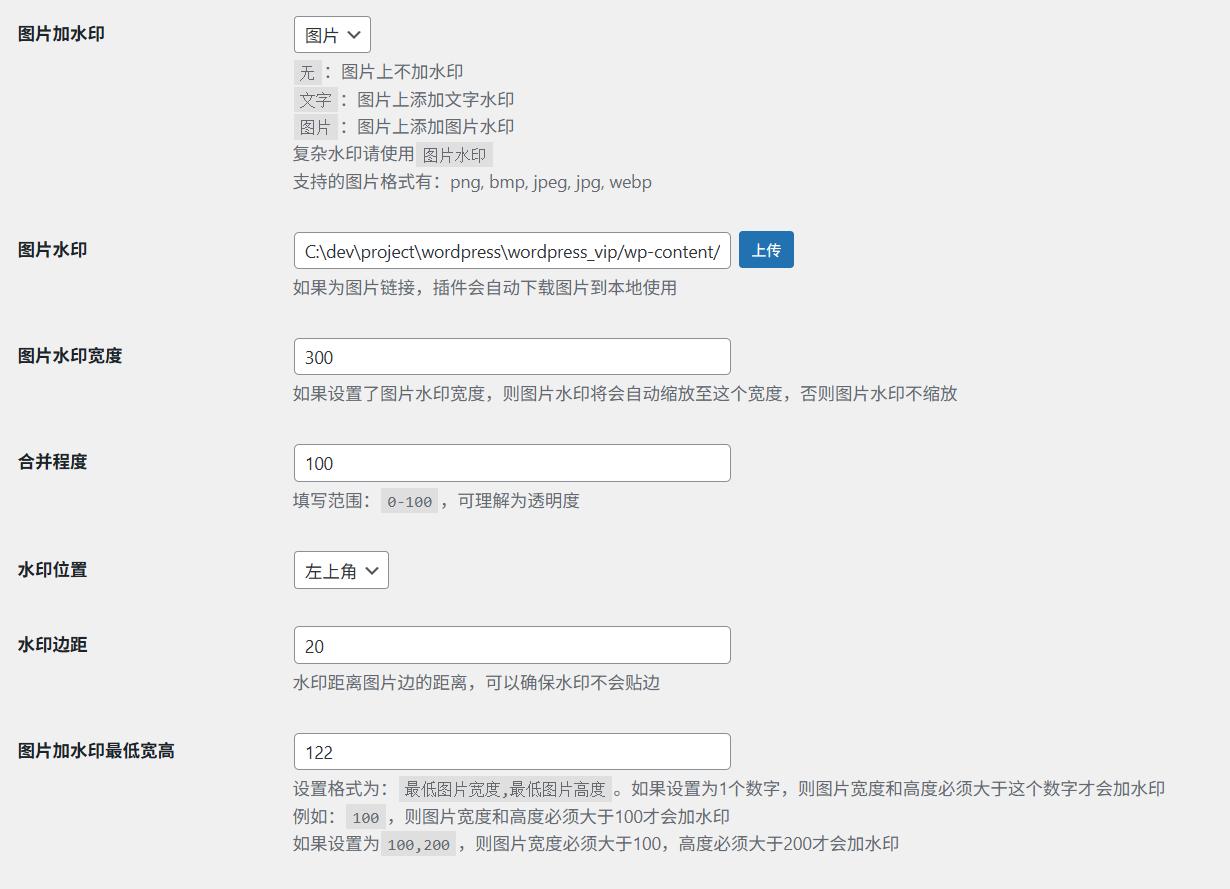Click the 图片水印宽度 field containing 300
1230x889 pixels.
click(x=512, y=357)
